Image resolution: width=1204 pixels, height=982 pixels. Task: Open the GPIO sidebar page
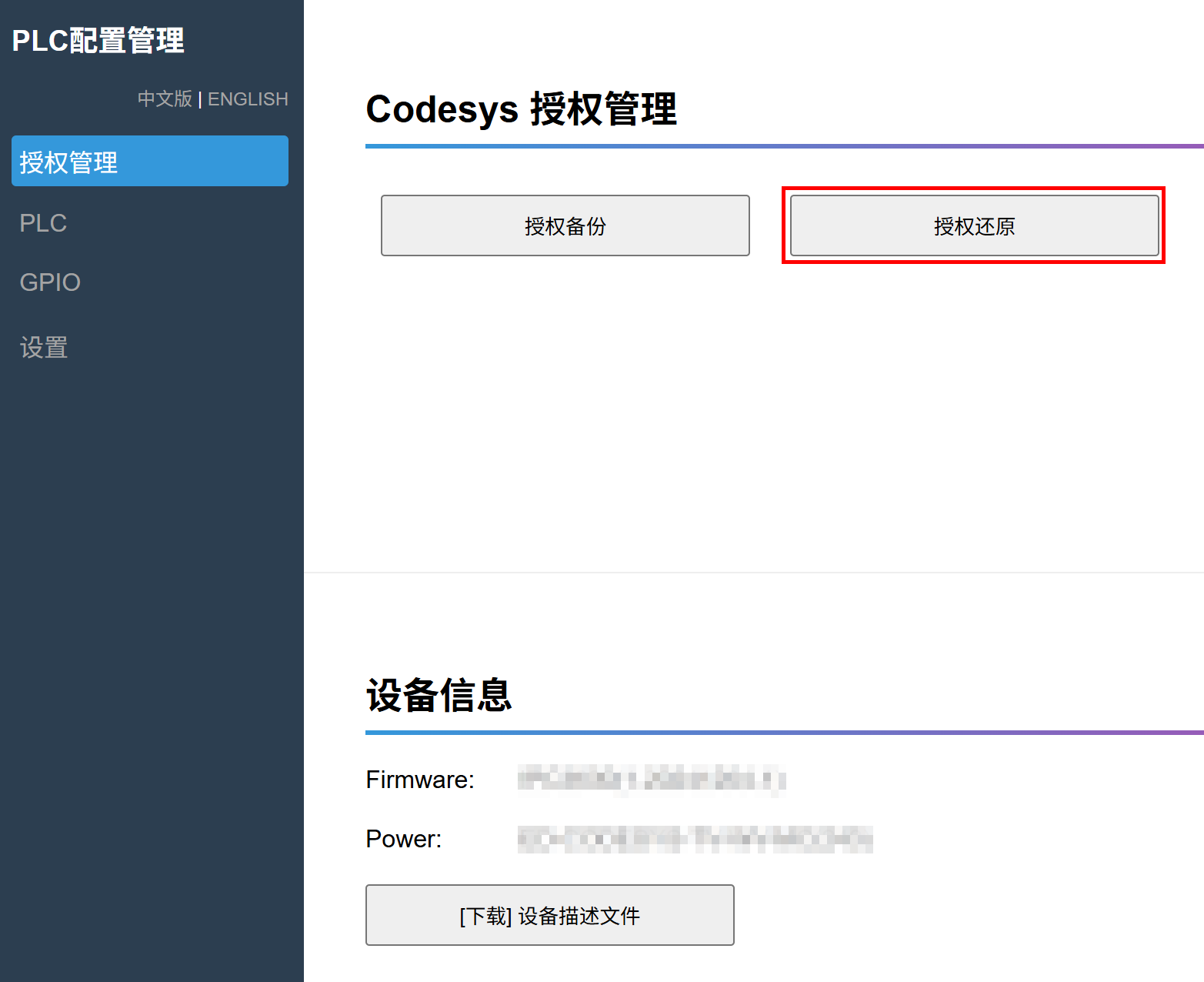tap(50, 282)
